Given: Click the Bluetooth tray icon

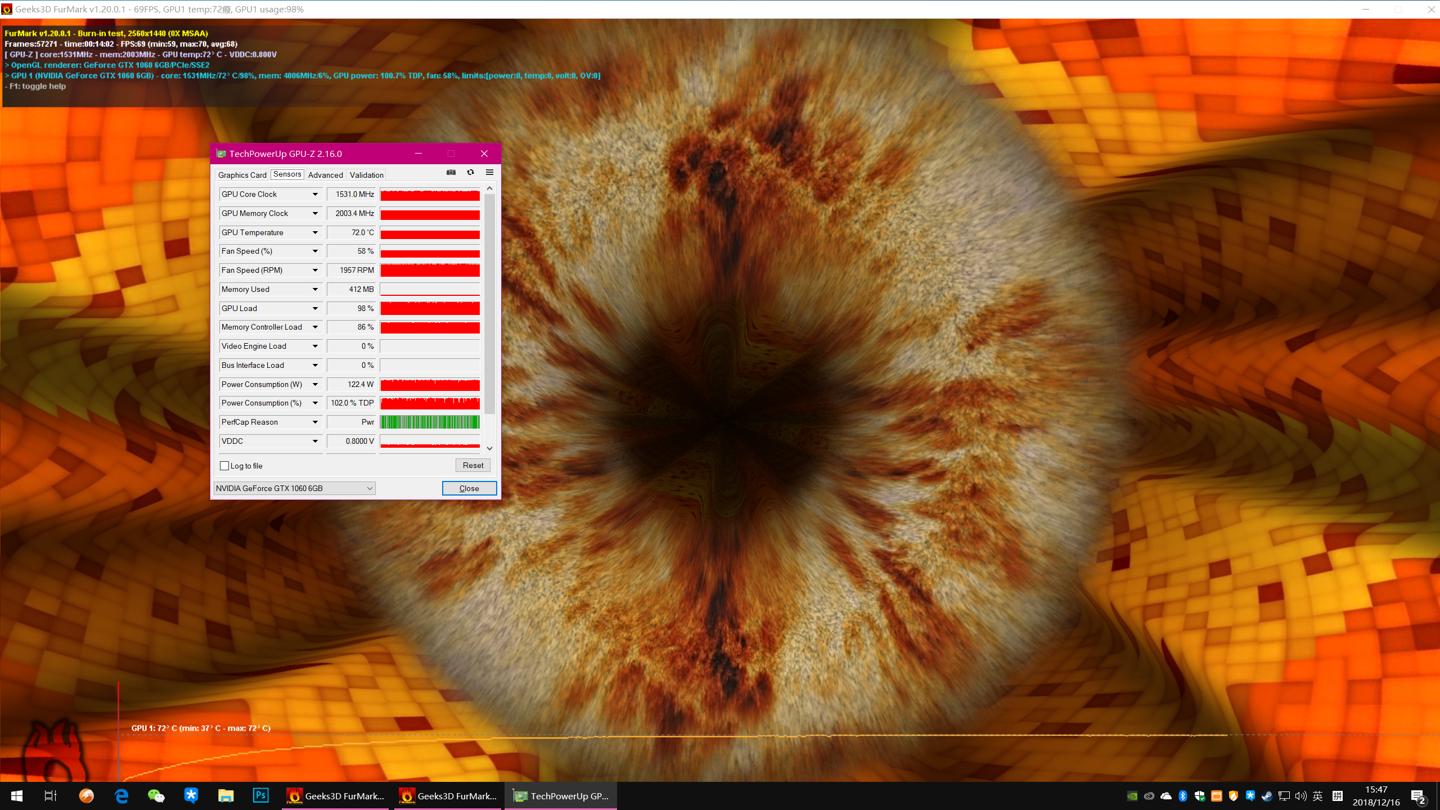Looking at the screenshot, I should point(1183,796).
